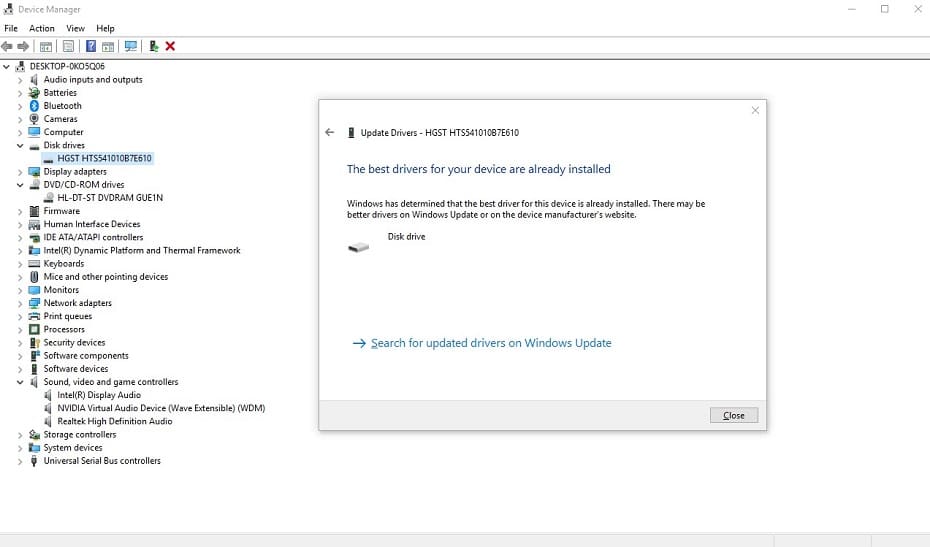Click the Batteries category icon
The height and width of the screenshot is (547, 930).
34,93
